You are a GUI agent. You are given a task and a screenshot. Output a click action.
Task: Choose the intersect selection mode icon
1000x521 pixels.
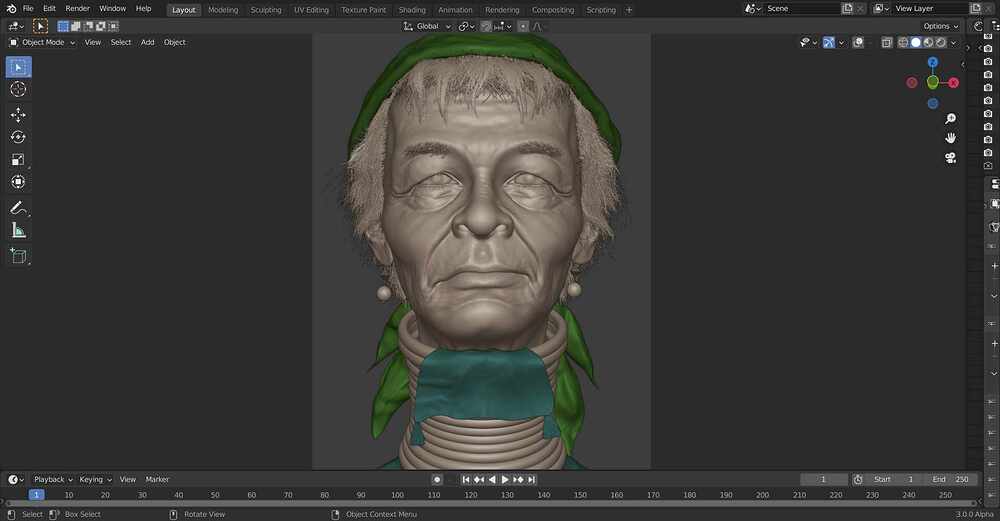coord(113,26)
